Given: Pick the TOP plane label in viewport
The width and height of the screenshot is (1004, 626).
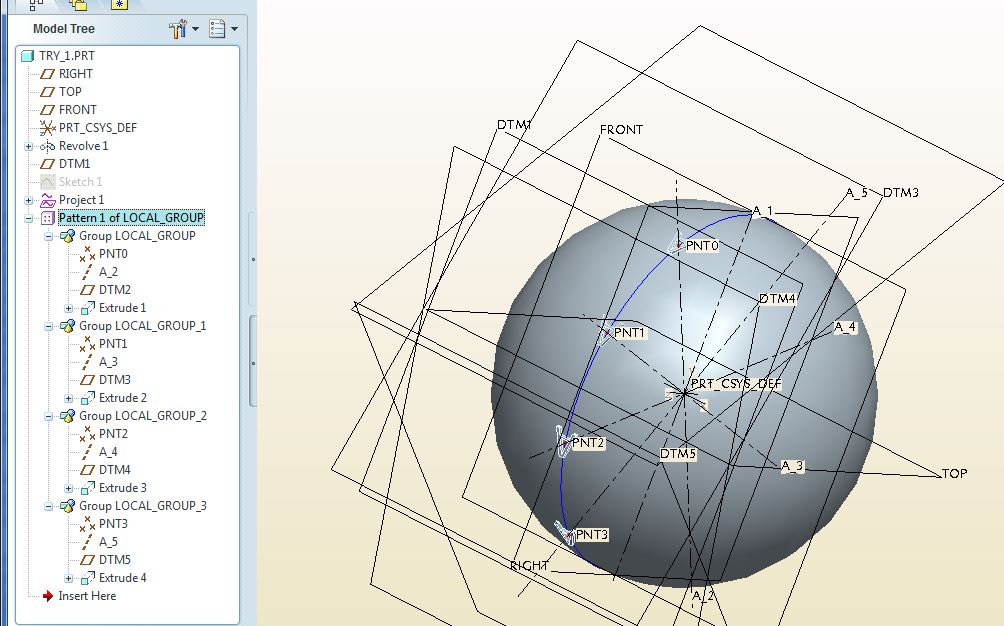Looking at the screenshot, I should (x=954, y=474).
